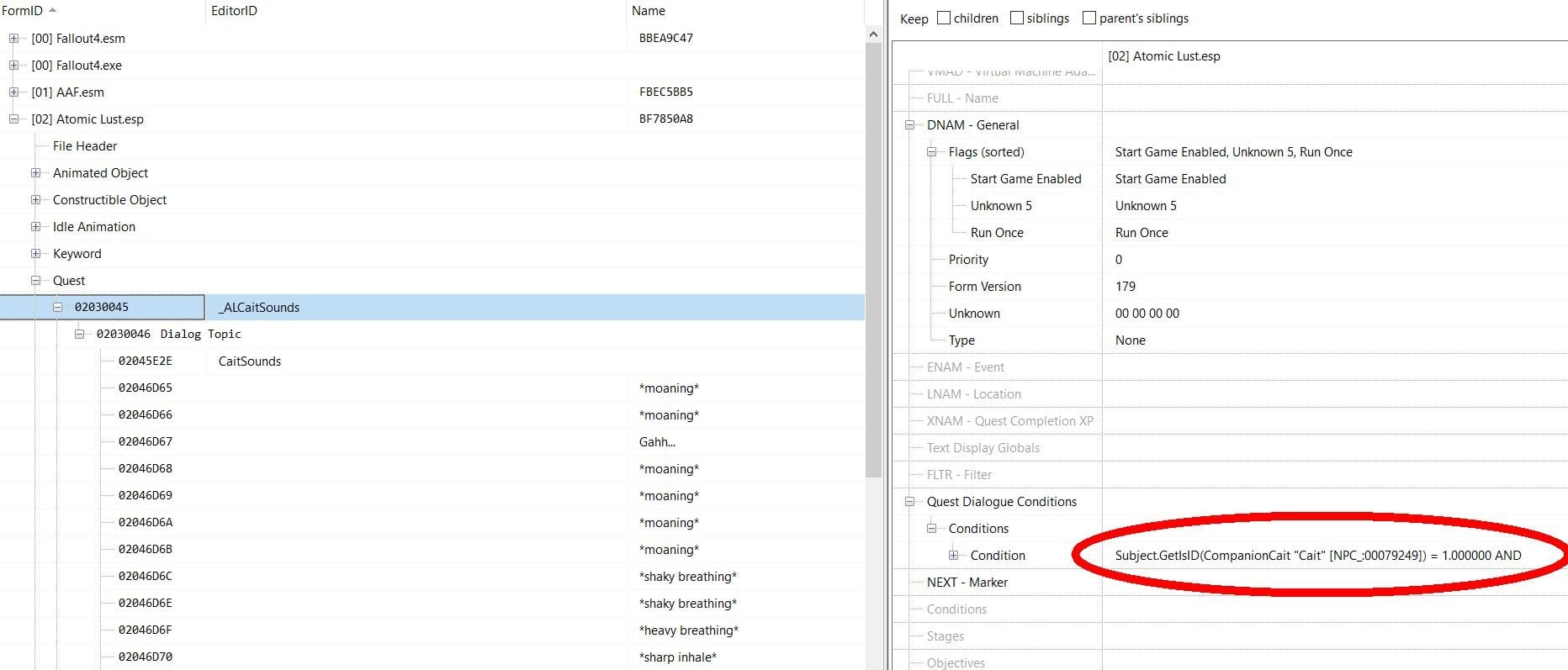This screenshot has width=1568, height=670.
Task: Sort by the EditorID column header
Action: pyautogui.click(x=416, y=11)
